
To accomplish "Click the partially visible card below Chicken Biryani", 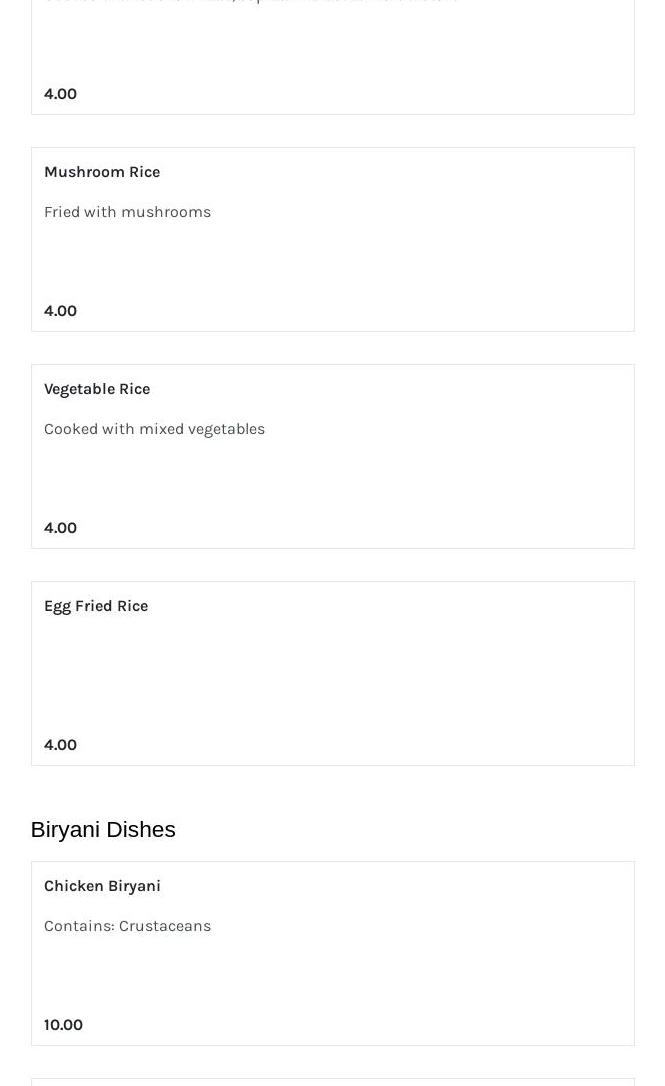I will click(x=332, y=1082).
